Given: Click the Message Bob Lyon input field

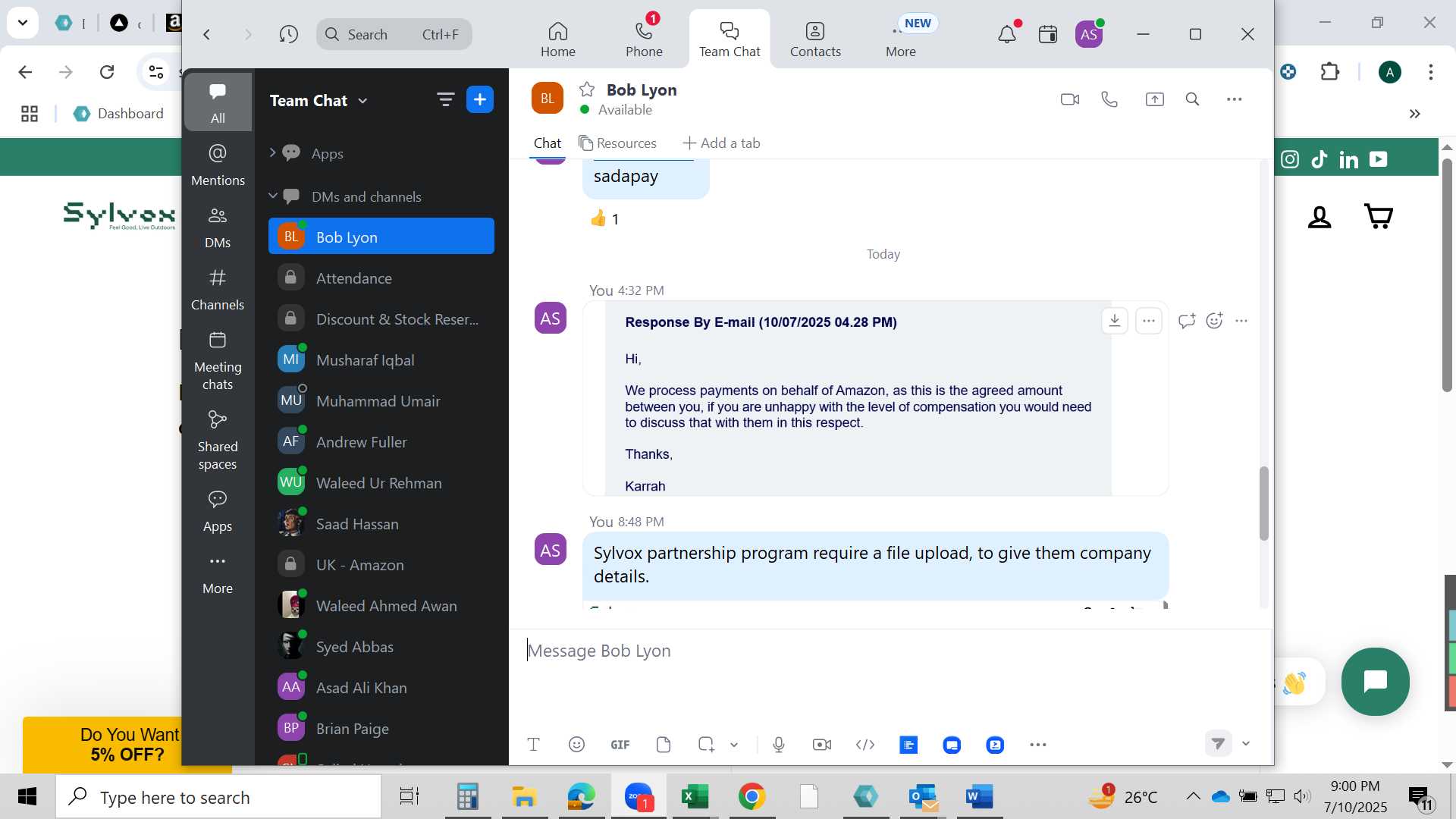Looking at the screenshot, I should point(891,651).
